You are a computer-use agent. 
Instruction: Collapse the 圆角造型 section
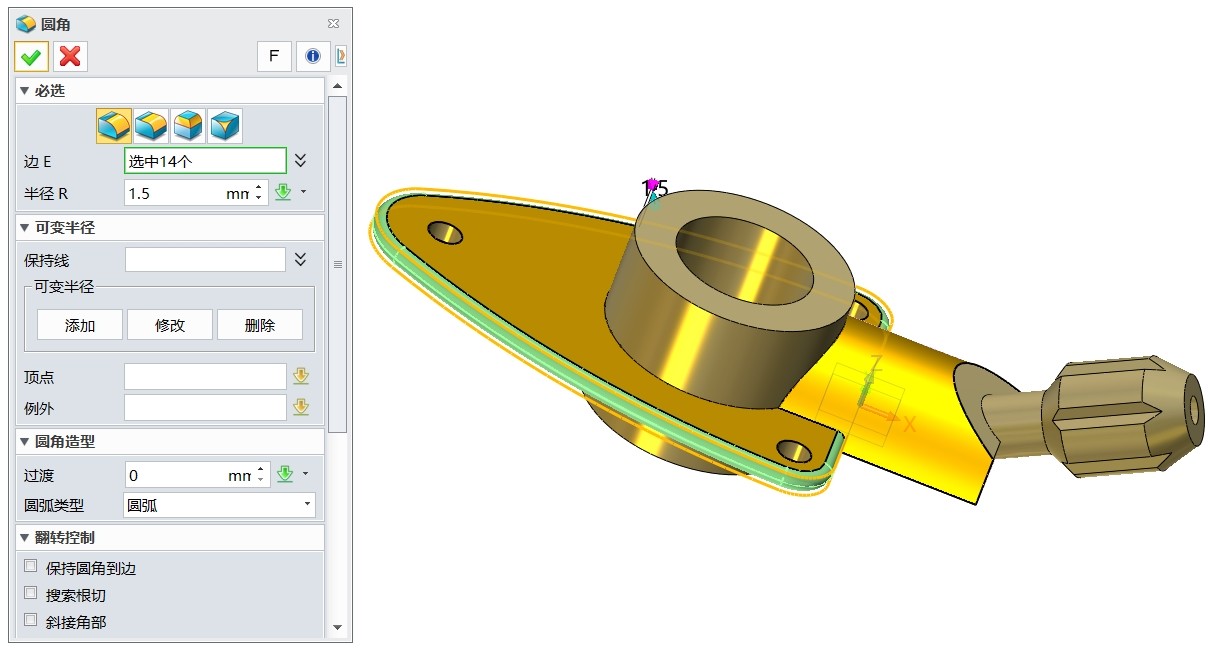[x=170, y=441]
